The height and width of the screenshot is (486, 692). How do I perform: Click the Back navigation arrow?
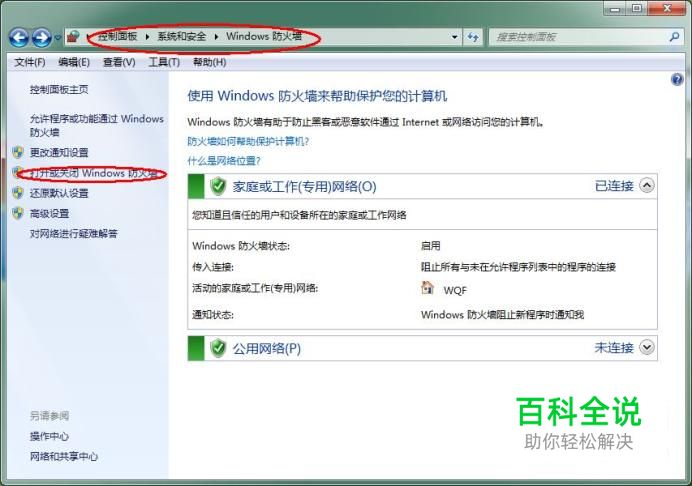pos(19,38)
